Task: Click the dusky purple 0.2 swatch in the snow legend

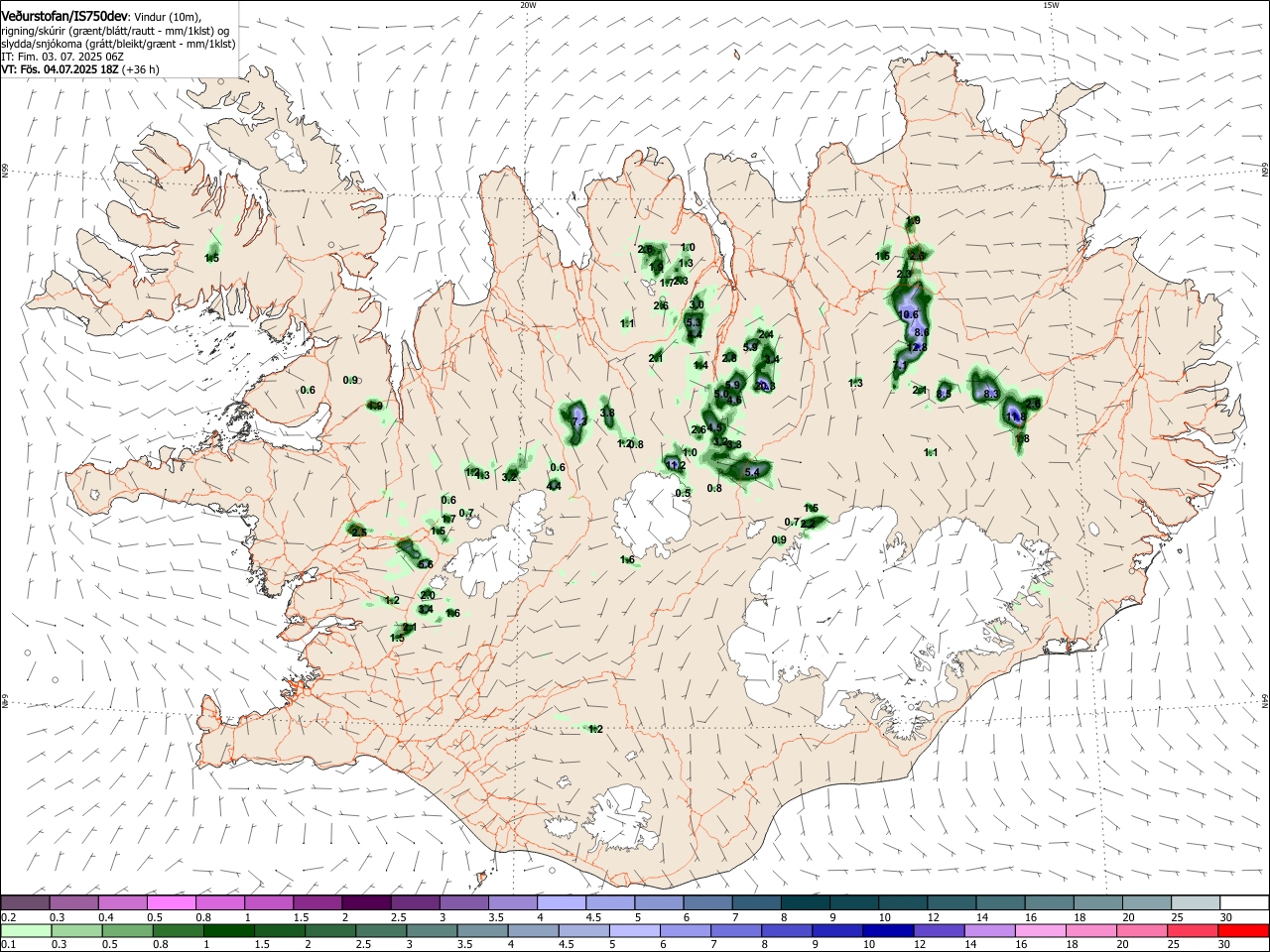Action: [x=25, y=902]
